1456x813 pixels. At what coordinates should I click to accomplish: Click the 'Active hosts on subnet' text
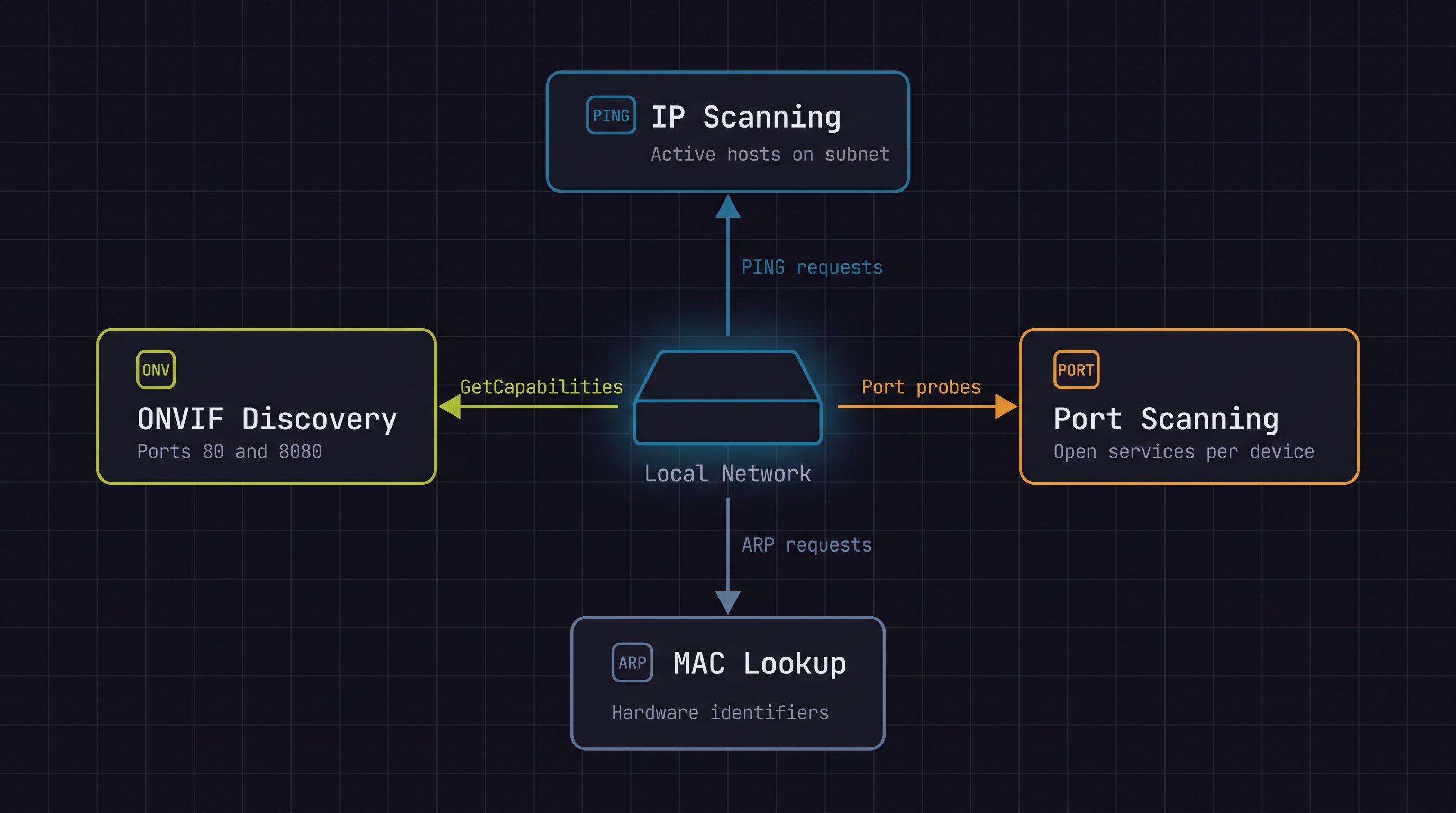tap(770, 155)
